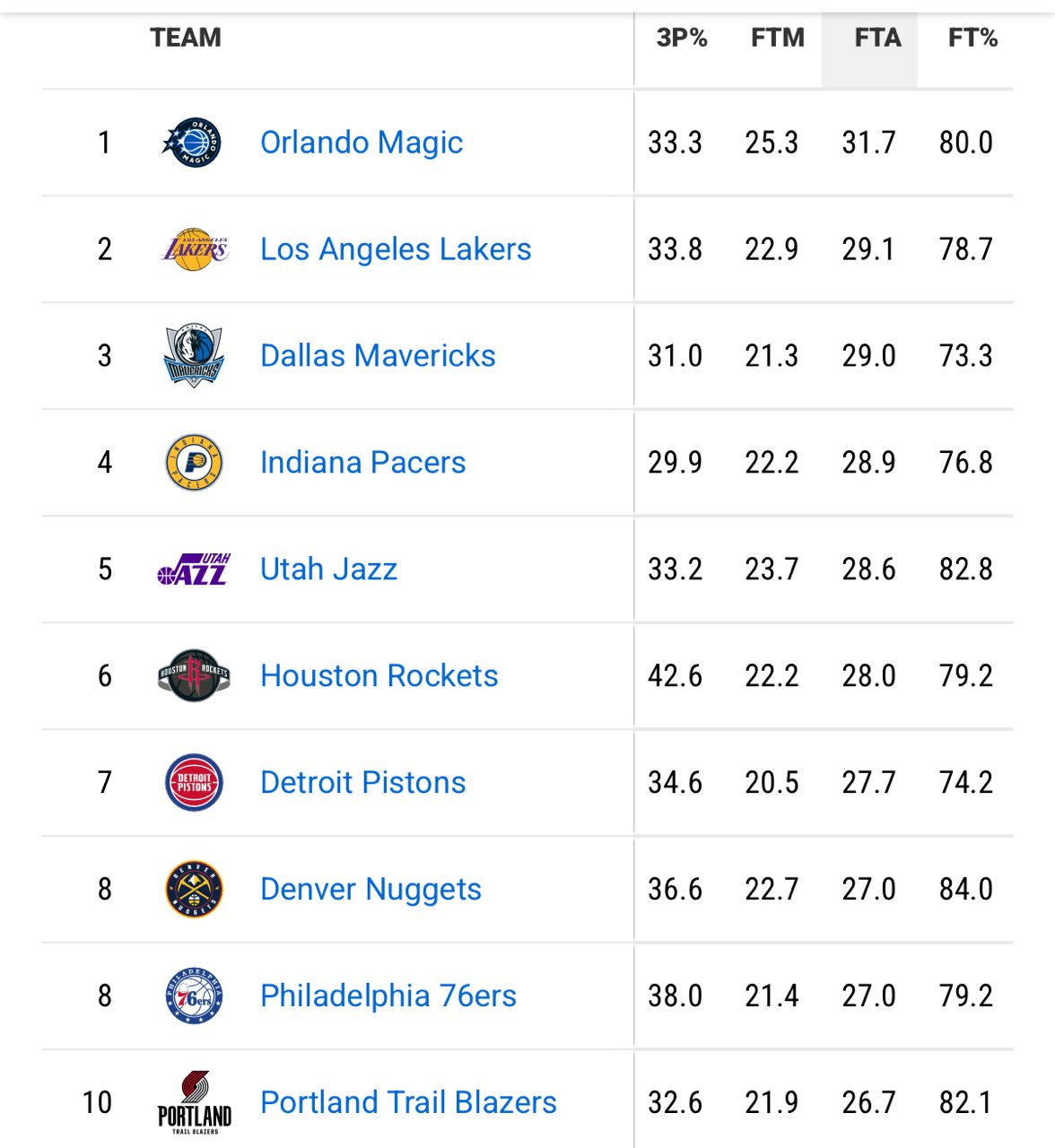Click the Detroit Pistons logo
Image resolution: width=1055 pixels, height=1148 pixels.
pos(194,782)
